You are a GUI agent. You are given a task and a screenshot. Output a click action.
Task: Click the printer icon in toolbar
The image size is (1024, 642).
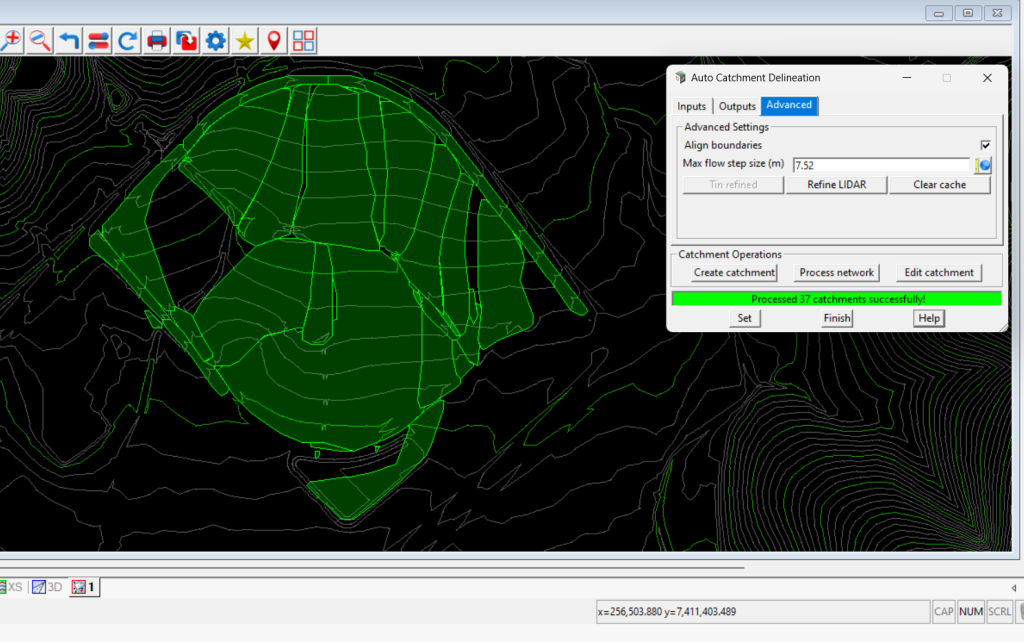point(157,41)
